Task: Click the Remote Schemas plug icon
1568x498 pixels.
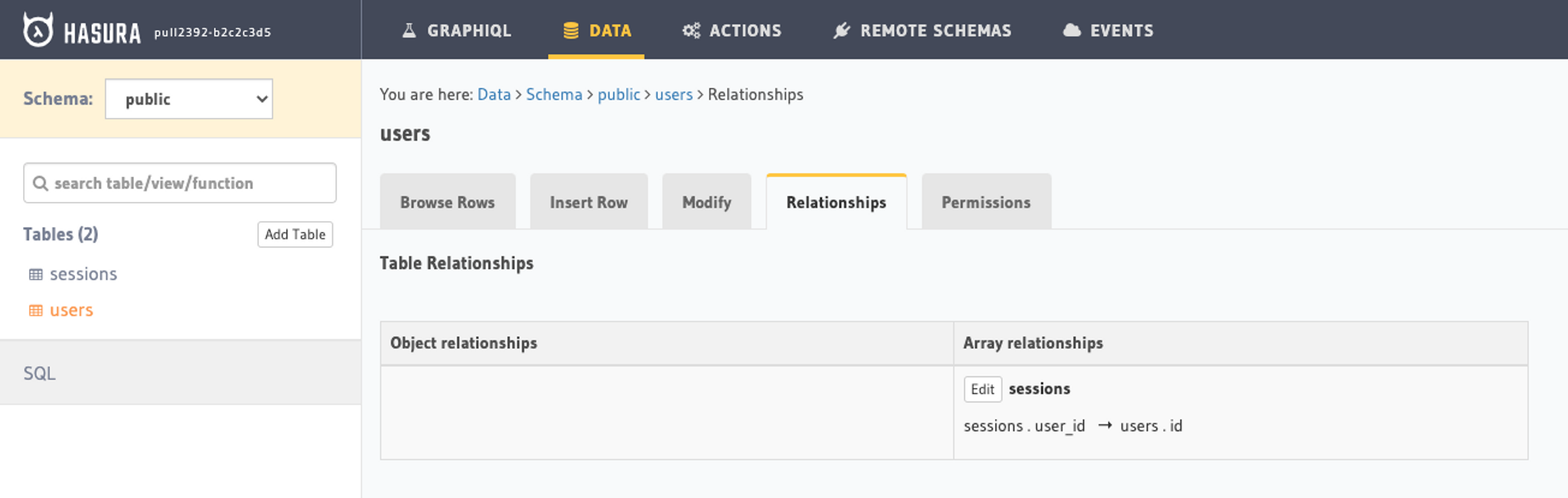Action: click(x=841, y=31)
